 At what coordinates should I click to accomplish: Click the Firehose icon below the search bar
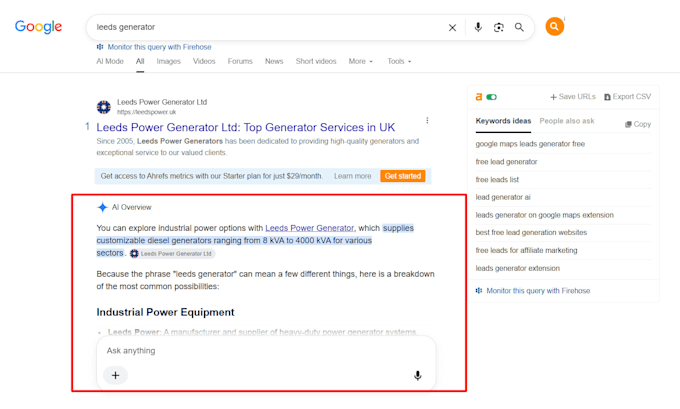tap(100, 47)
